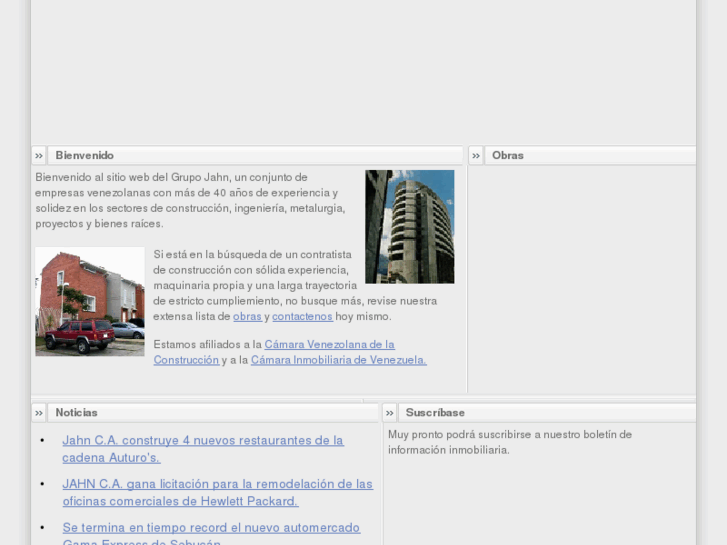Click the chevron icon beside Noticias header
Viewport: 727px width, 545px height.
[39, 413]
